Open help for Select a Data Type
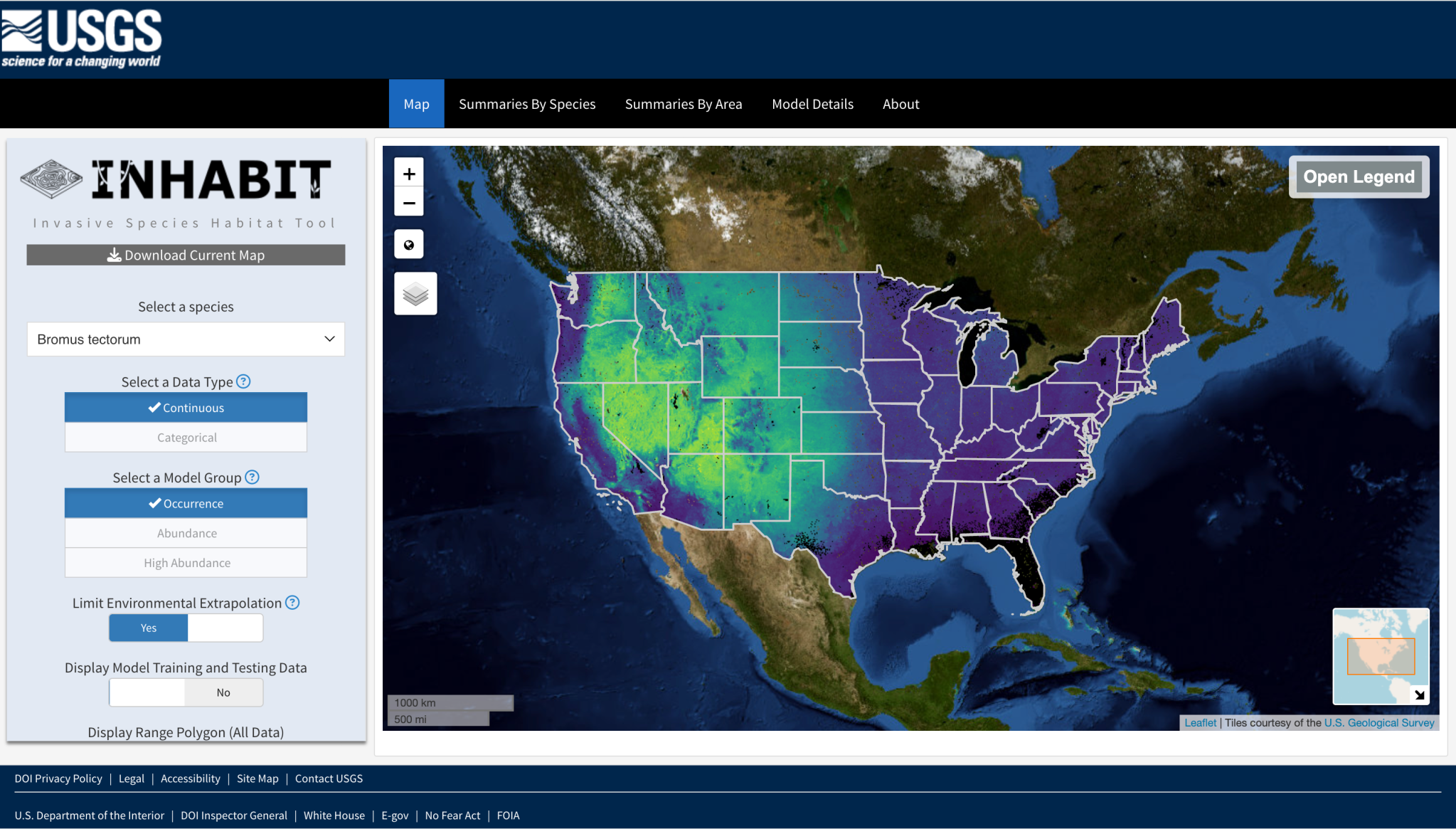The height and width of the screenshot is (829, 1456). point(243,381)
